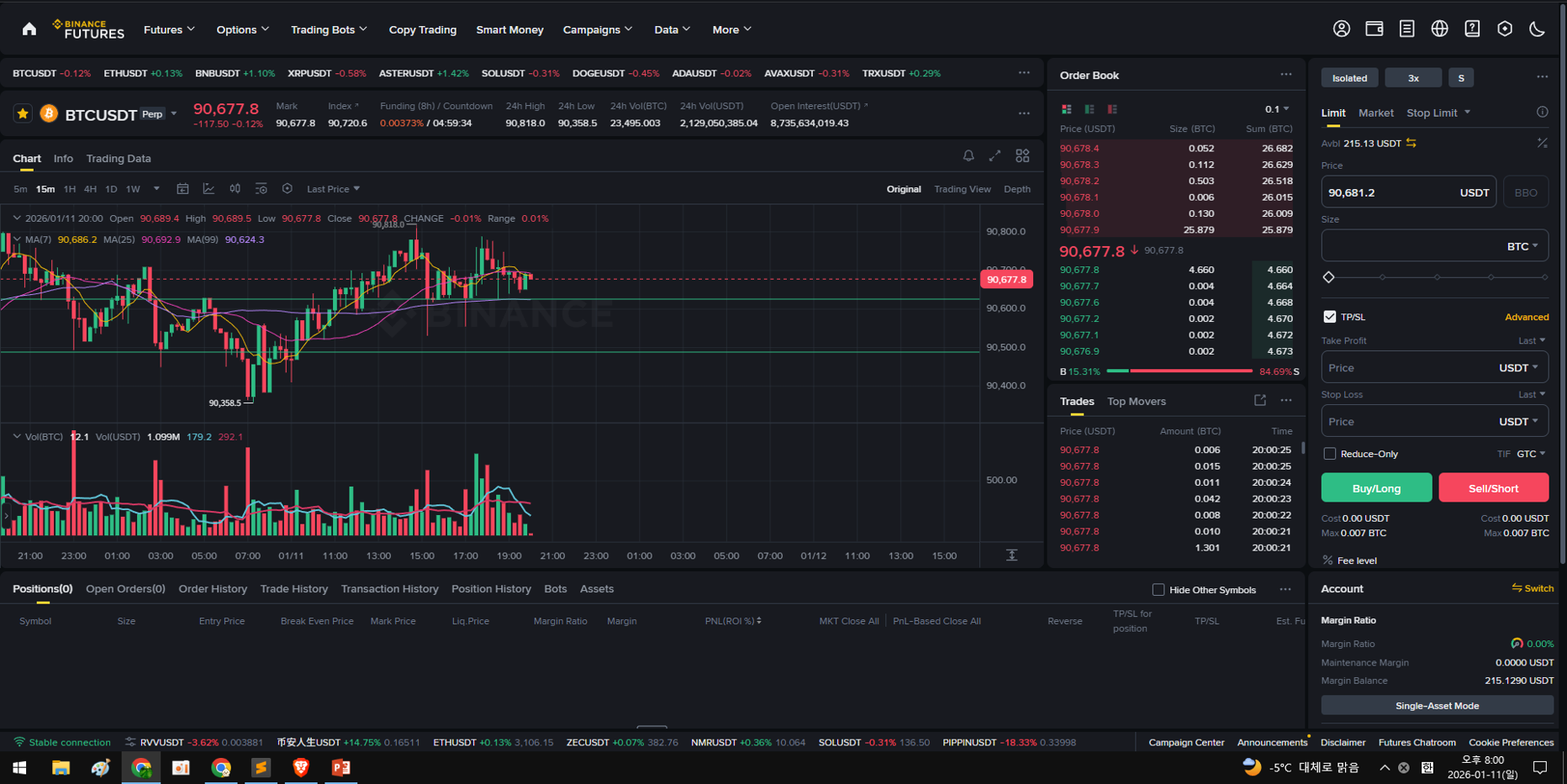This screenshot has width=1567, height=784.
Task: Open the Open Orders(0) tab
Action: (x=125, y=589)
